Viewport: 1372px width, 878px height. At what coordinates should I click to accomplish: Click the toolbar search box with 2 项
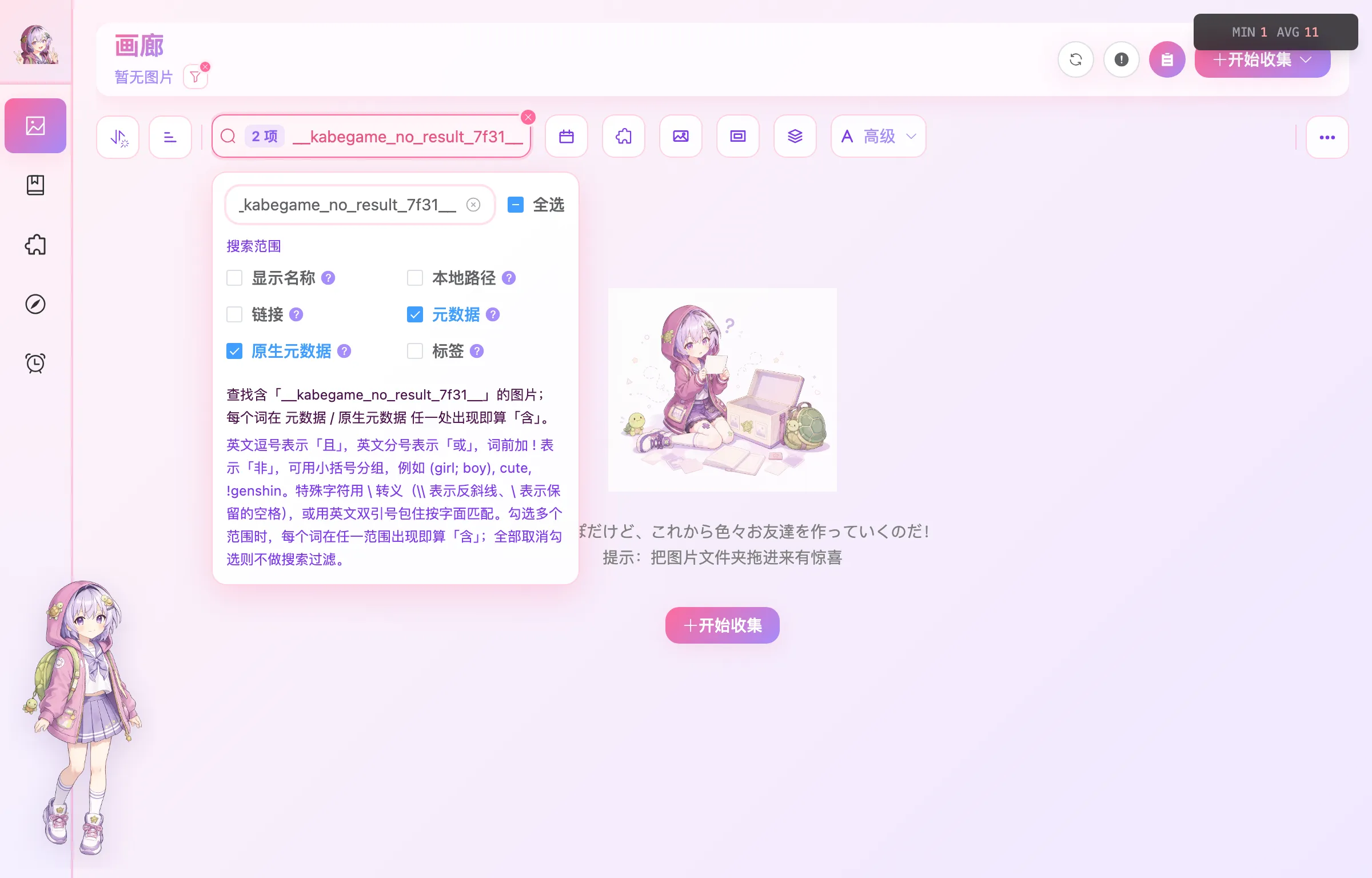[x=372, y=137]
